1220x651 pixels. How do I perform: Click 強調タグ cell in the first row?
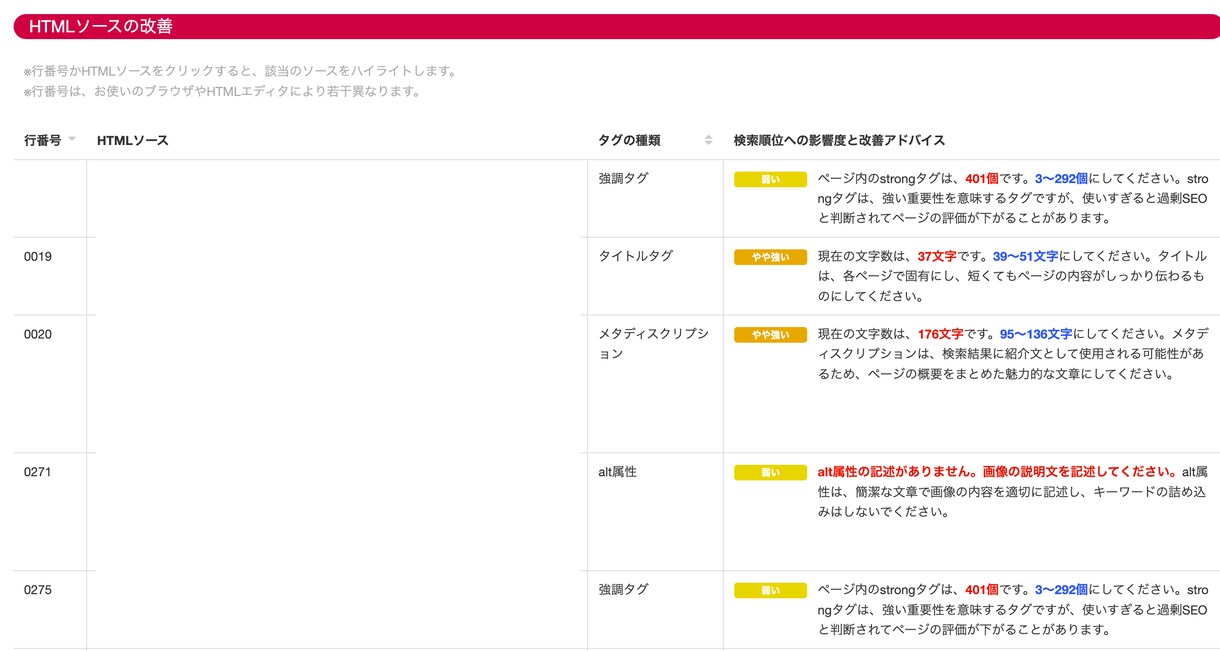click(623, 178)
